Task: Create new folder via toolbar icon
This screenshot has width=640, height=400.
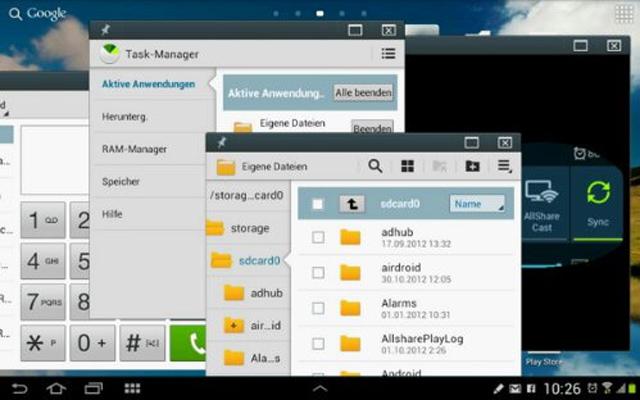Action: [472, 166]
